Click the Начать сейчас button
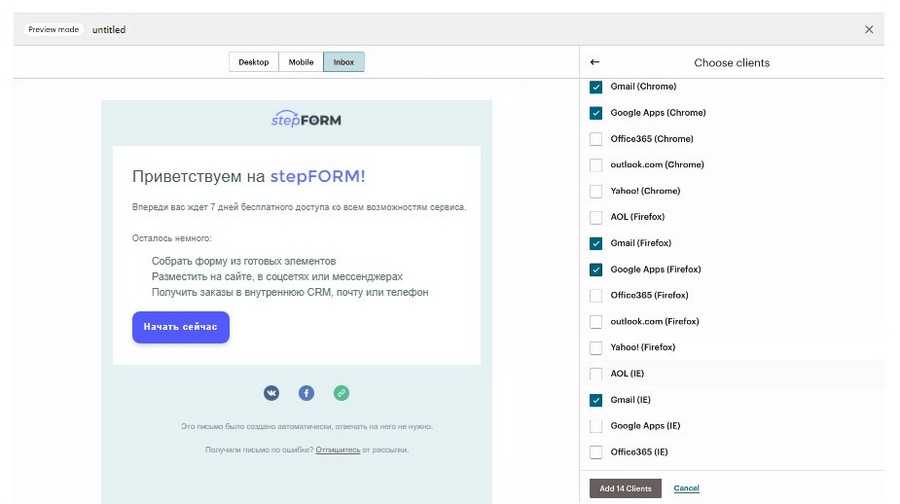 181,327
